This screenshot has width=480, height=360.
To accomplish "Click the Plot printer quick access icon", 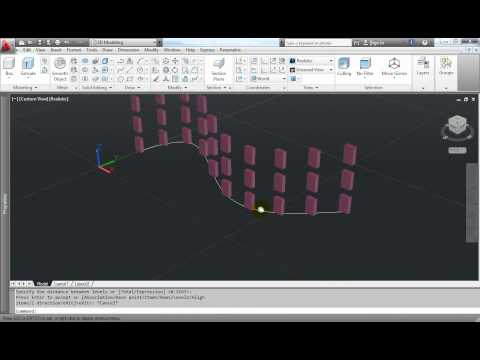I will 57,43.
